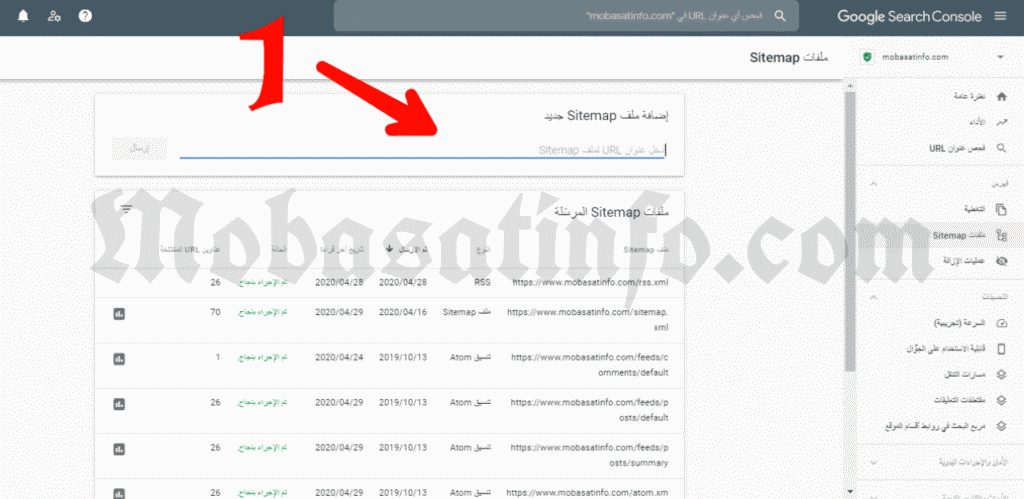The width and height of the screenshot is (1024, 499).
Task: Open the notifications bell
Action: 23,16
